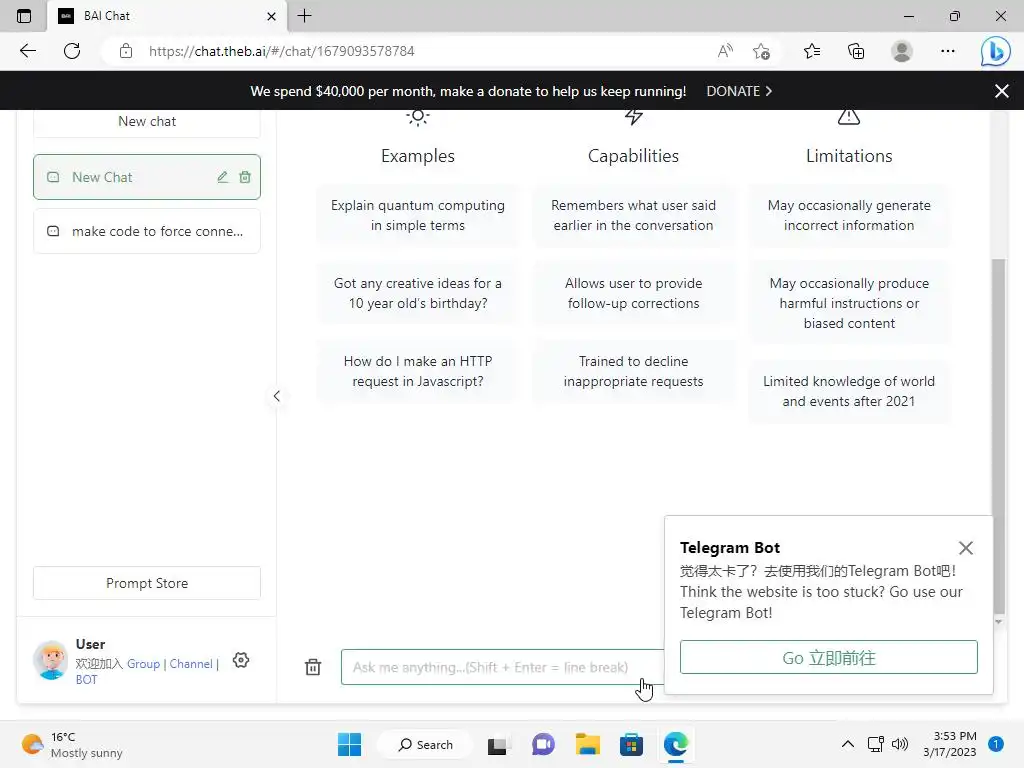This screenshot has width=1024, height=768.
Task: Click the Capabilities lightning icon
Action: point(633,117)
